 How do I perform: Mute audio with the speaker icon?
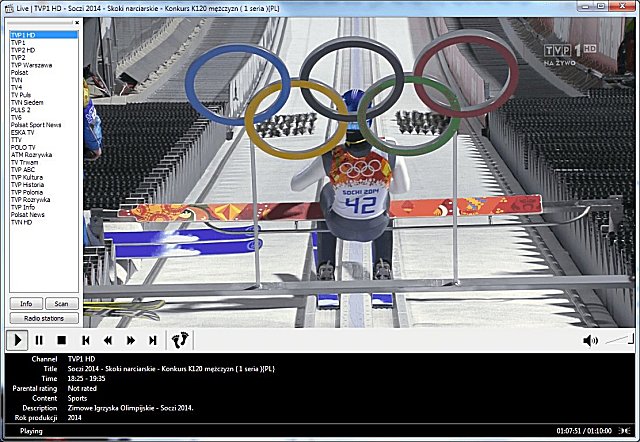pyautogui.click(x=590, y=340)
